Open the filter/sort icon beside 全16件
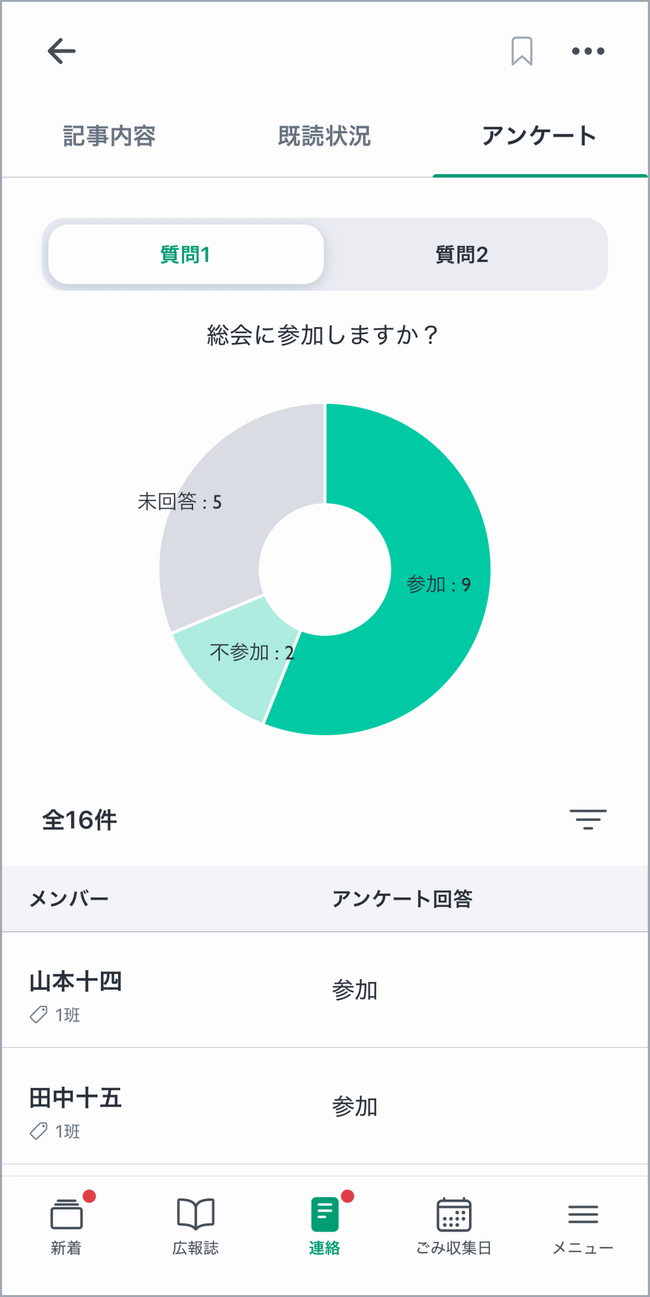Image resolution: width=650 pixels, height=1297 pixels. (x=588, y=820)
